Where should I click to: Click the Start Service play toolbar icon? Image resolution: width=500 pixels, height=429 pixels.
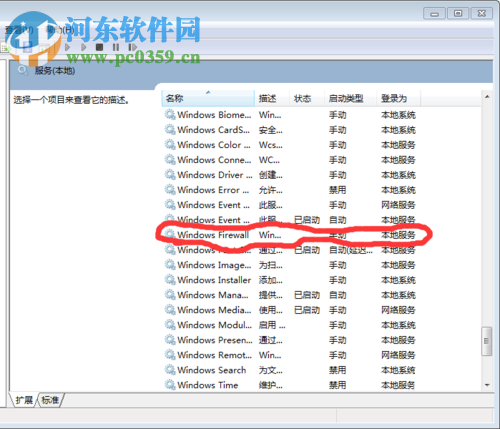click(68, 47)
